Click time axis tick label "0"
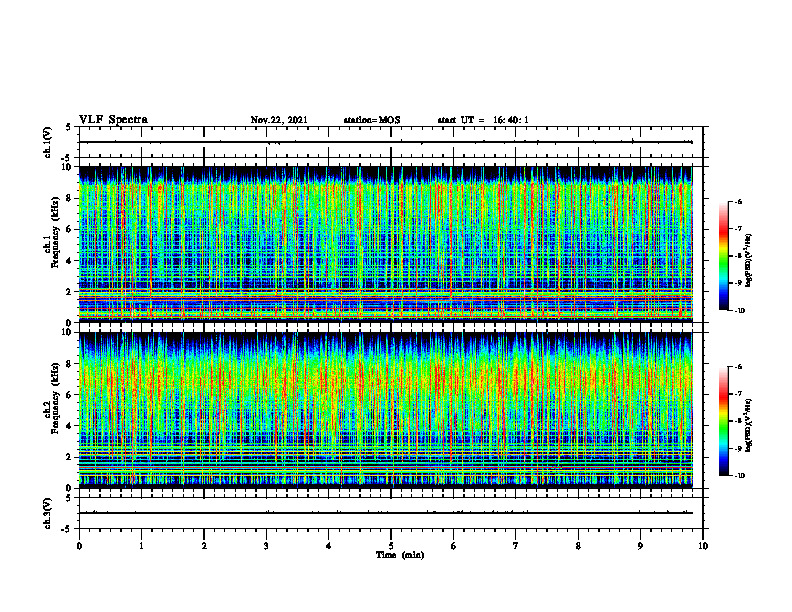Screen dimensions: 792x612 click(79, 546)
